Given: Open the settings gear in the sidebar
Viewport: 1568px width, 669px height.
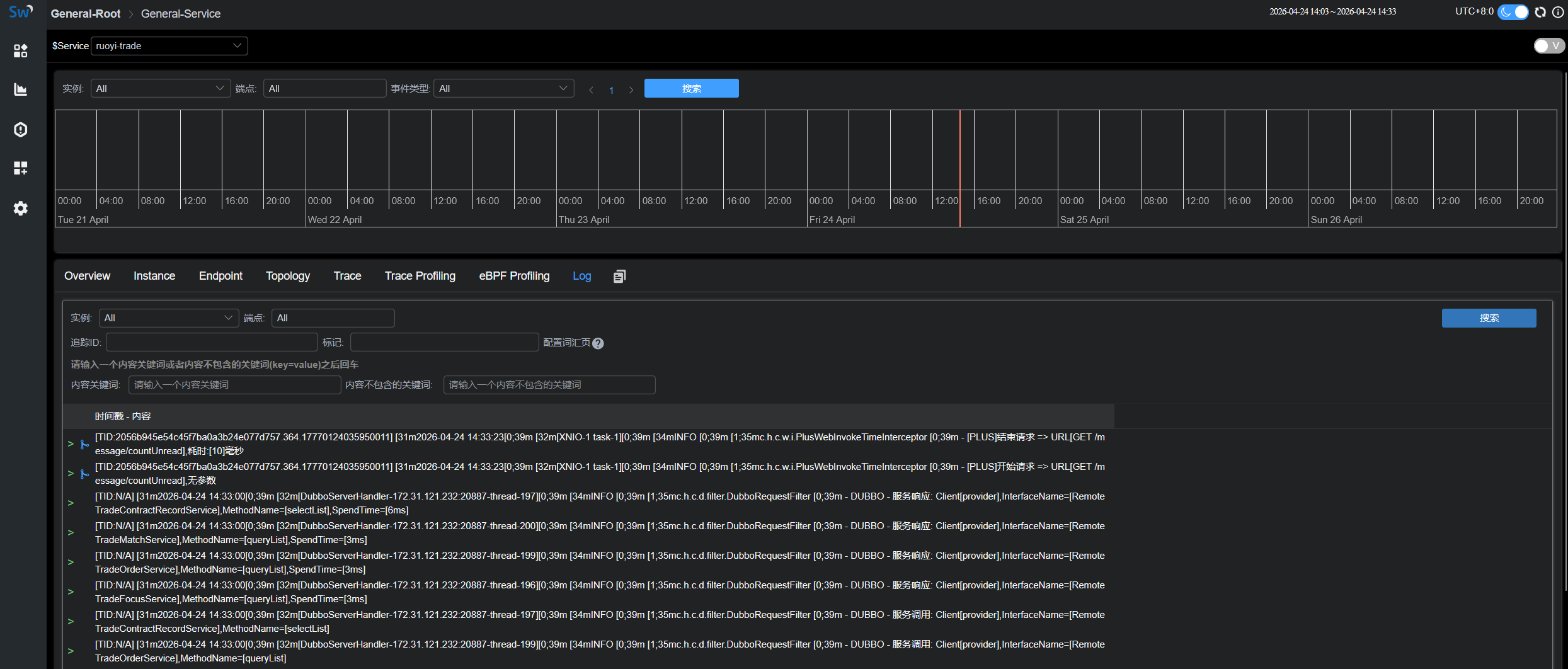Looking at the screenshot, I should tap(21, 209).
